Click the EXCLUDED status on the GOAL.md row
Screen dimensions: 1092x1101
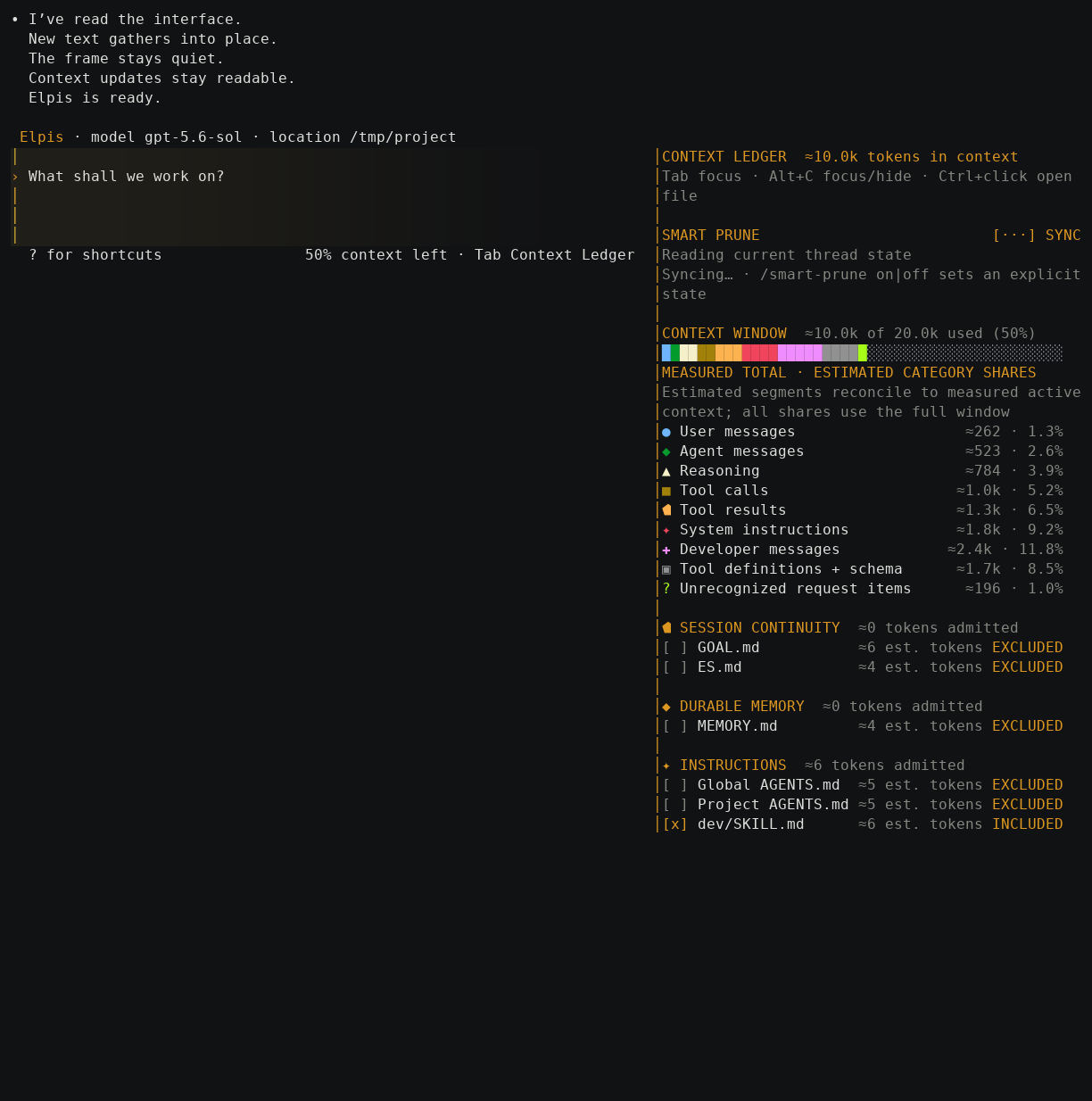tap(1028, 648)
